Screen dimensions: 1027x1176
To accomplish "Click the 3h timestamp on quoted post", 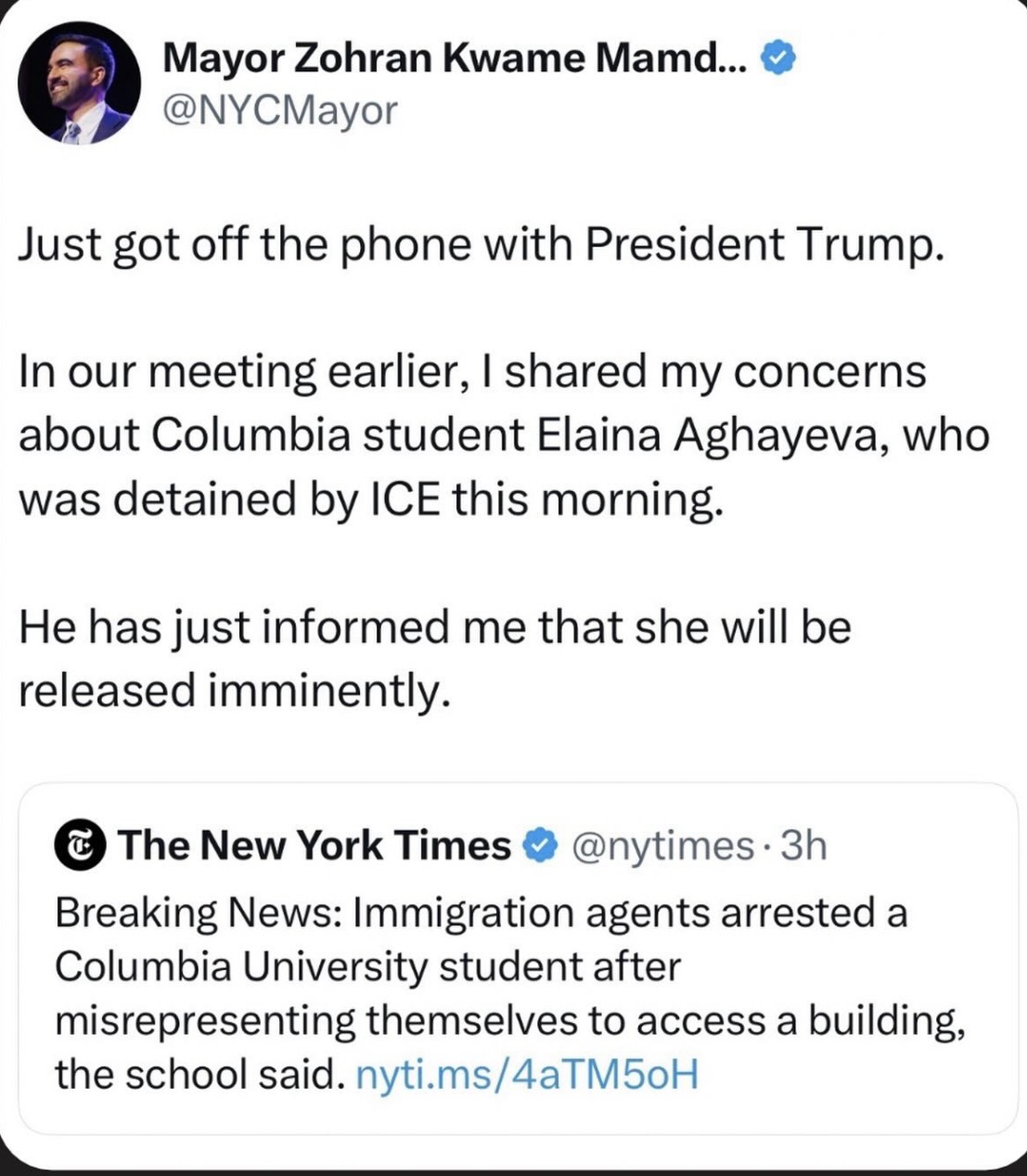I will click(x=804, y=846).
